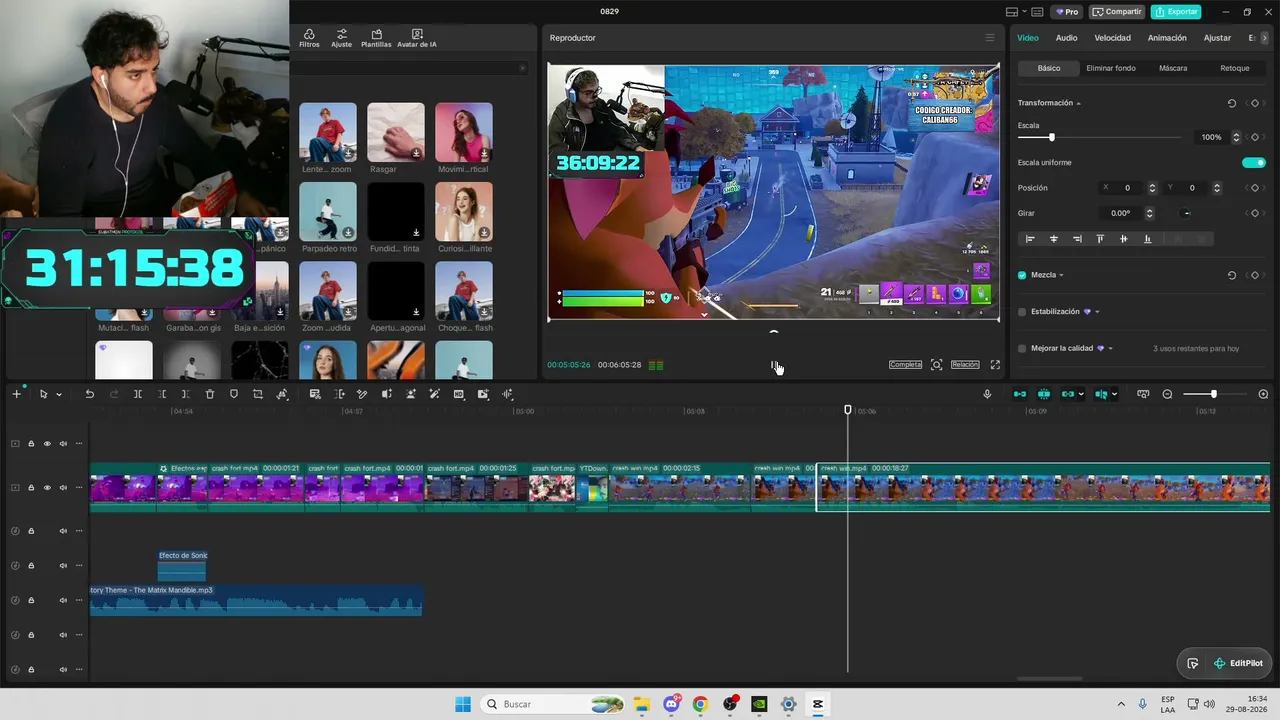Select the Máscara sub-tab
The image size is (1280, 720).
point(1173,68)
